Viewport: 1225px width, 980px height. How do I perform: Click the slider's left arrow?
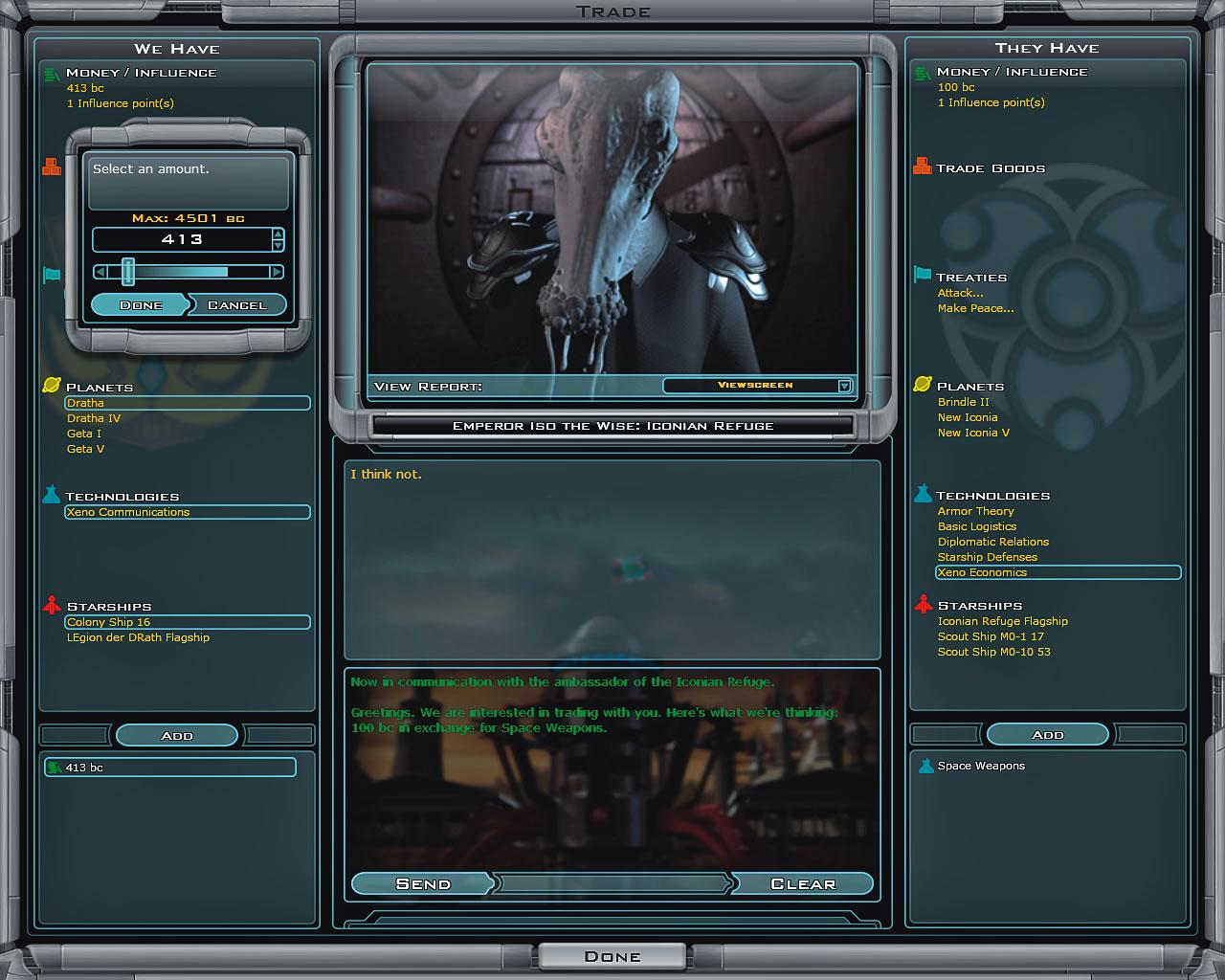point(100,272)
